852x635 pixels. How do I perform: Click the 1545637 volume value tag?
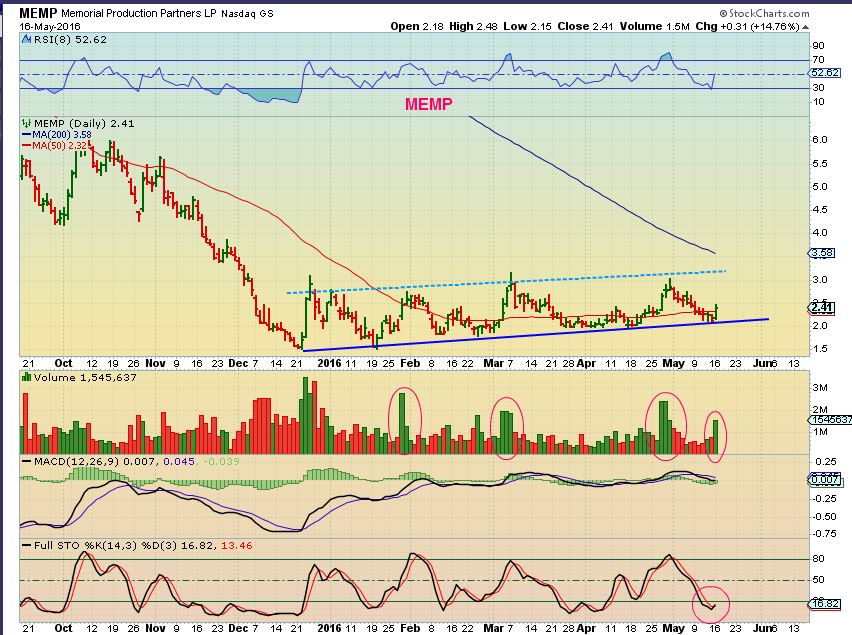point(830,419)
